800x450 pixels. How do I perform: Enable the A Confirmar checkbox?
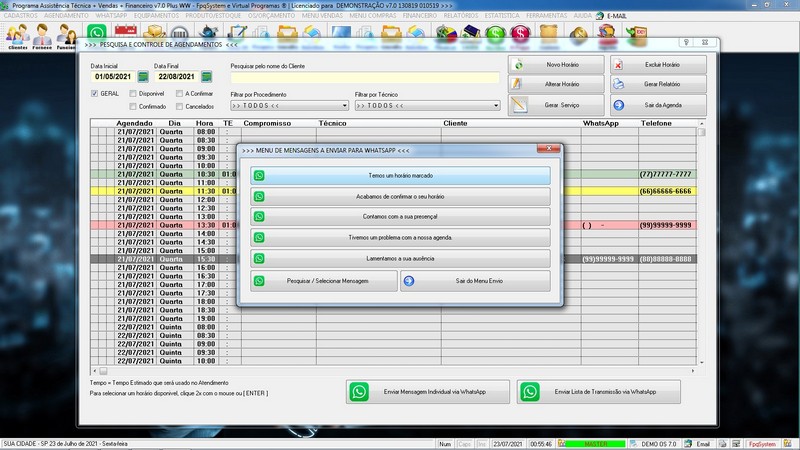click(x=179, y=94)
